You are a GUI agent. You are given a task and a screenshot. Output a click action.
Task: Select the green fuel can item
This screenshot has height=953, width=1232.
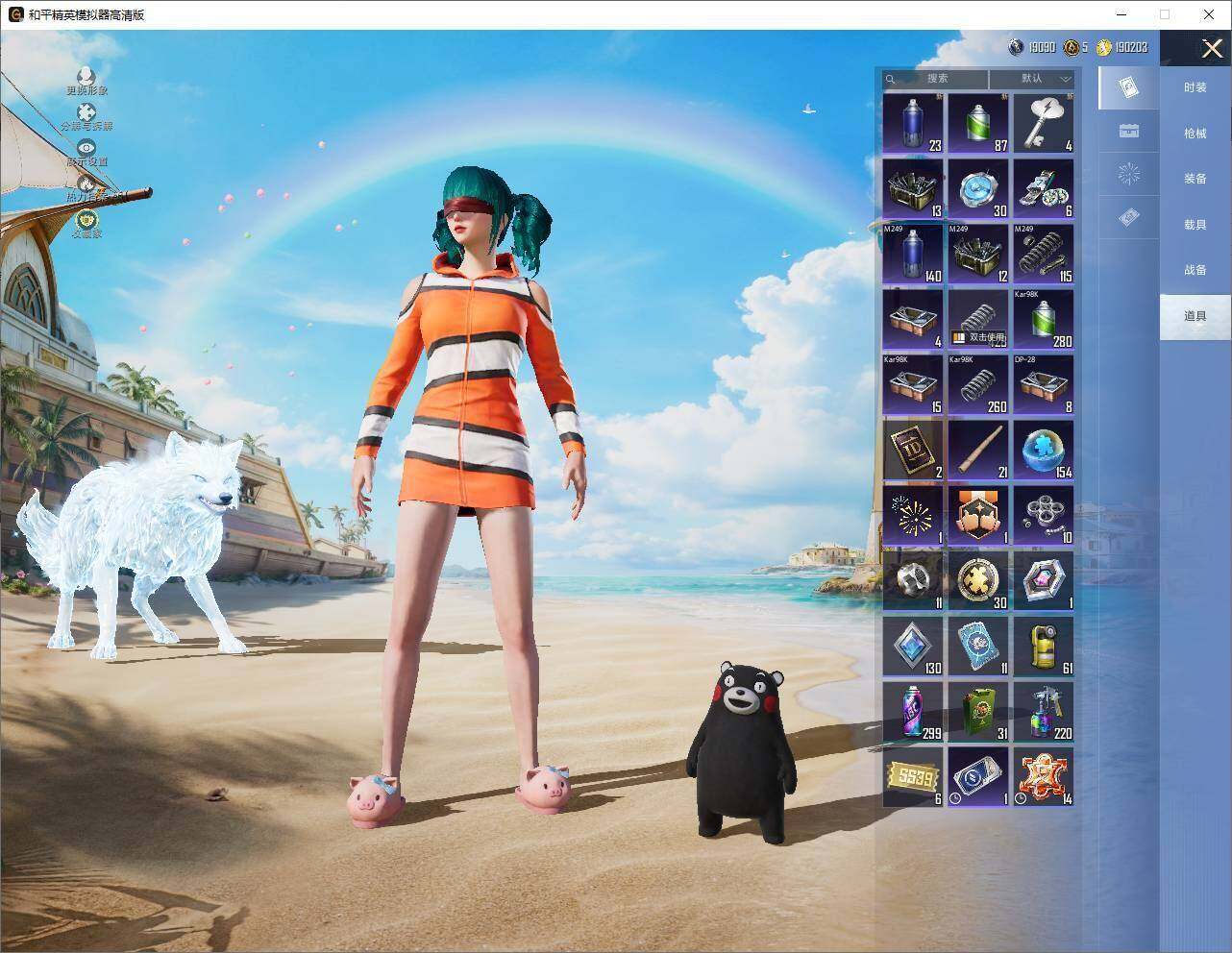978,711
